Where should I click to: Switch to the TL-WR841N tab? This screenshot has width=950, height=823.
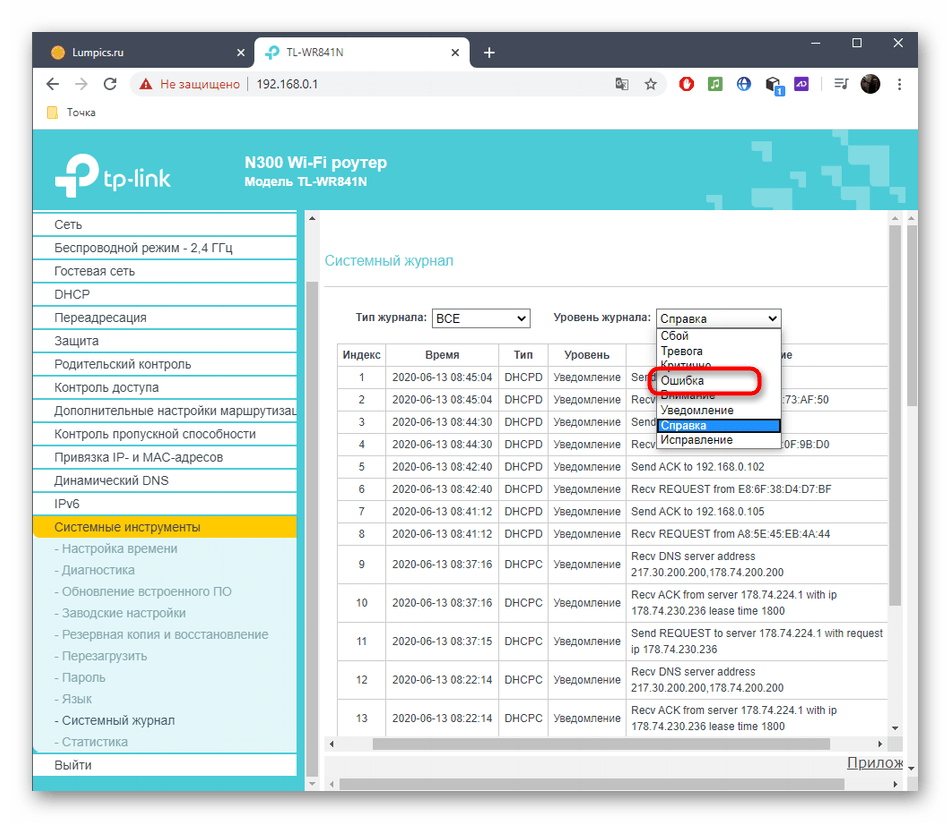click(362, 53)
